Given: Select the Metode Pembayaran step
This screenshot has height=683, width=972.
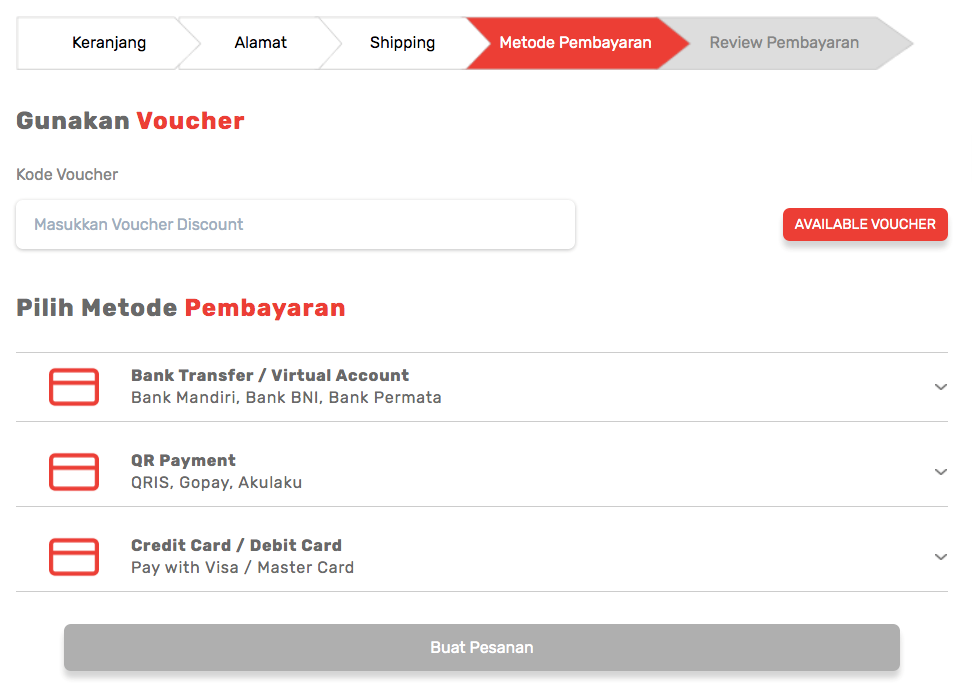Looking at the screenshot, I should pos(575,43).
